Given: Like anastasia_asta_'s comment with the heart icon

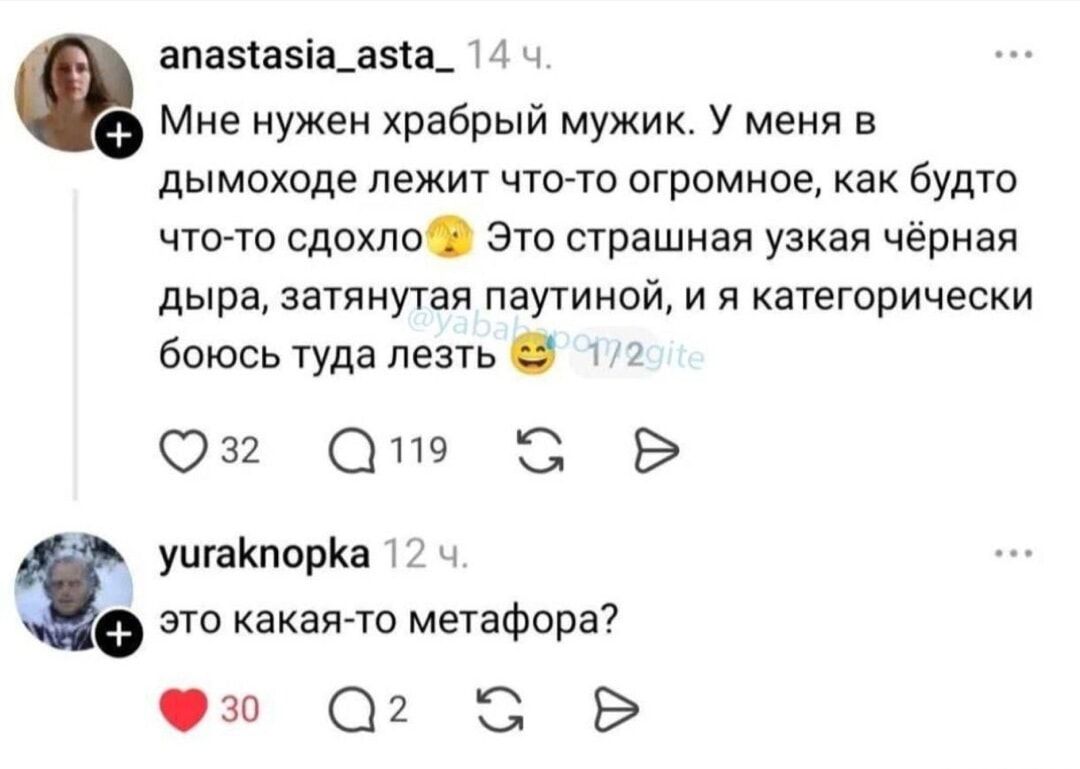Looking at the screenshot, I should click(x=182, y=452).
